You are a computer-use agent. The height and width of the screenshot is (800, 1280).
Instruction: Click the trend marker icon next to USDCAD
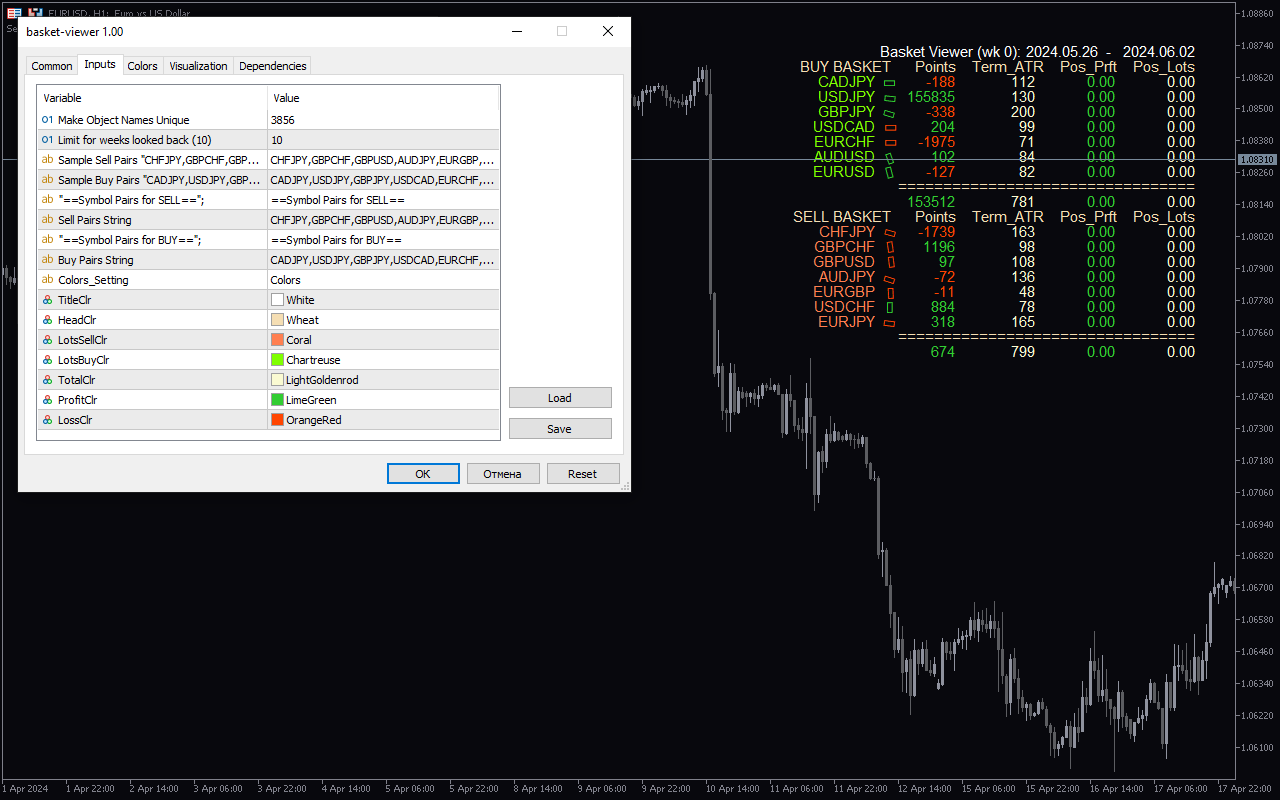889,128
